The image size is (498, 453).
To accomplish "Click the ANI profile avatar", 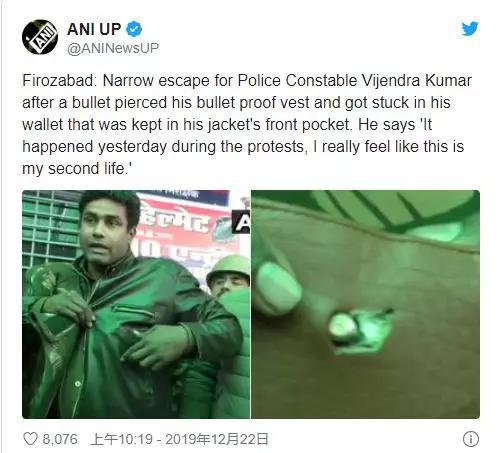I will [40, 37].
